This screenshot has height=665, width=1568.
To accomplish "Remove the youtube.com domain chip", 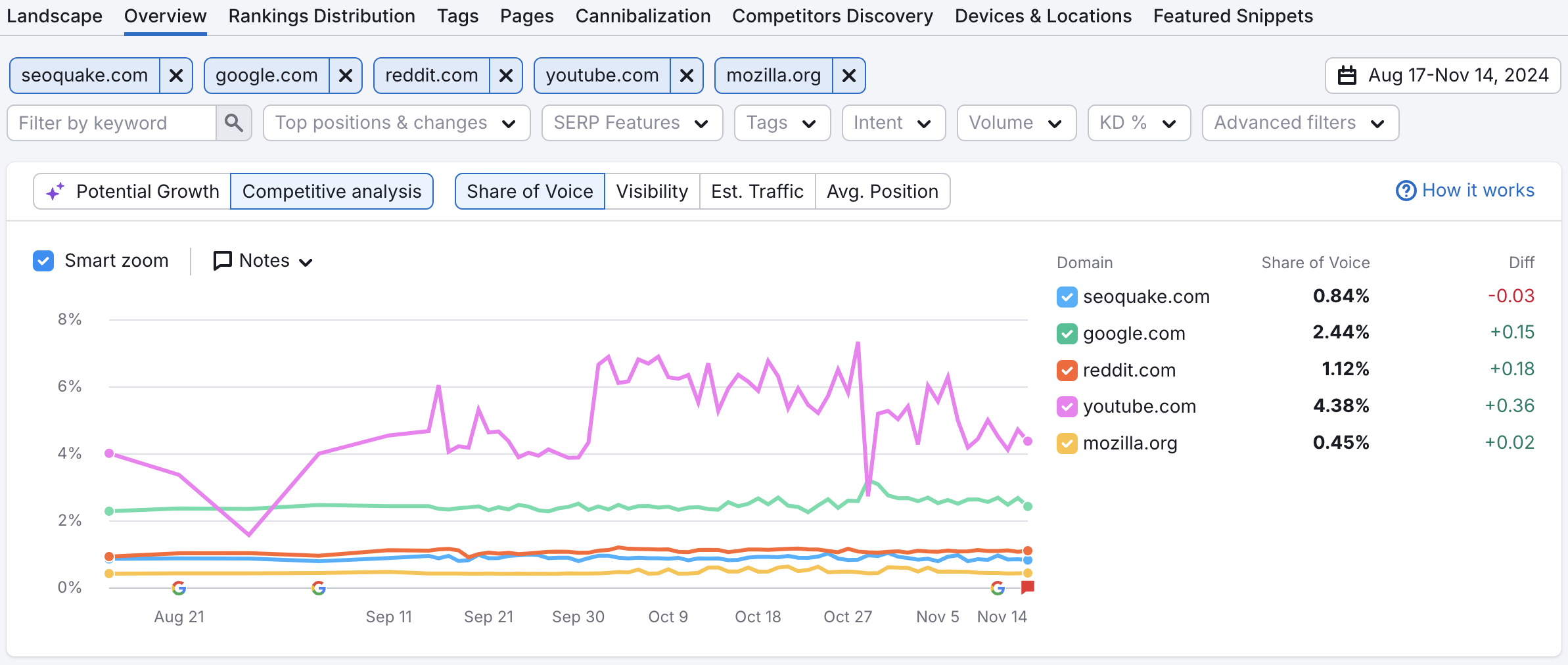I will click(x=687, y=76).
